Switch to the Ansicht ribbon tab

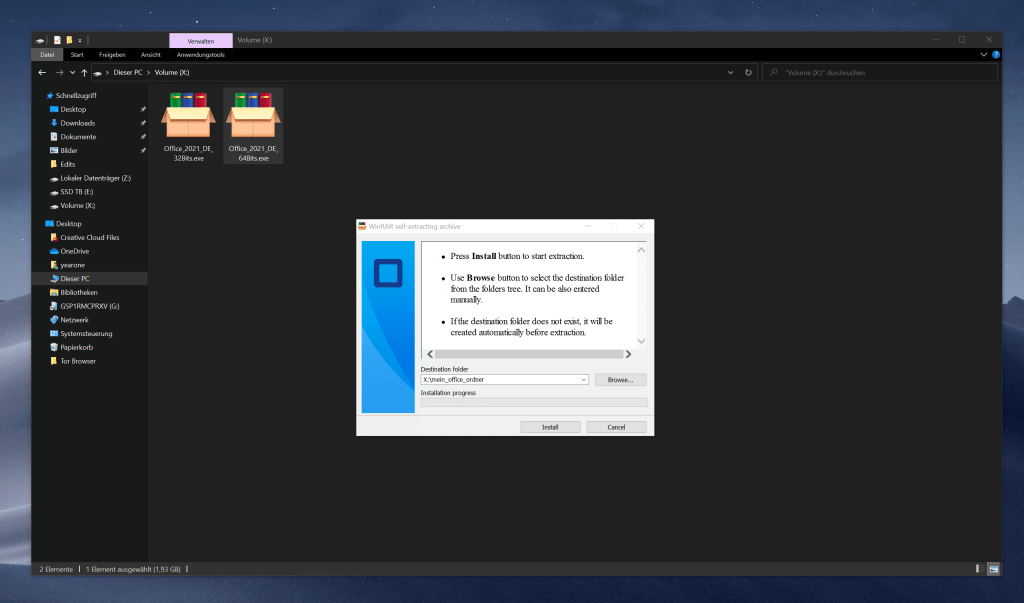coord(151,55)
